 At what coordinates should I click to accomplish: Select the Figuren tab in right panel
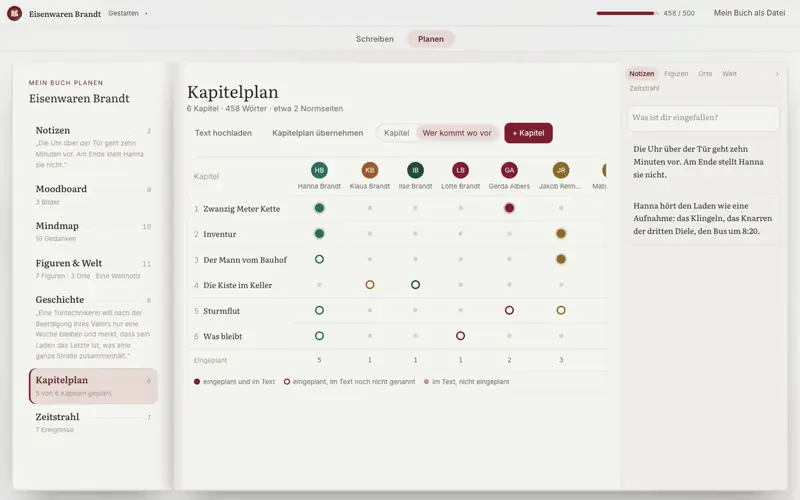click(x=676, y=74)
